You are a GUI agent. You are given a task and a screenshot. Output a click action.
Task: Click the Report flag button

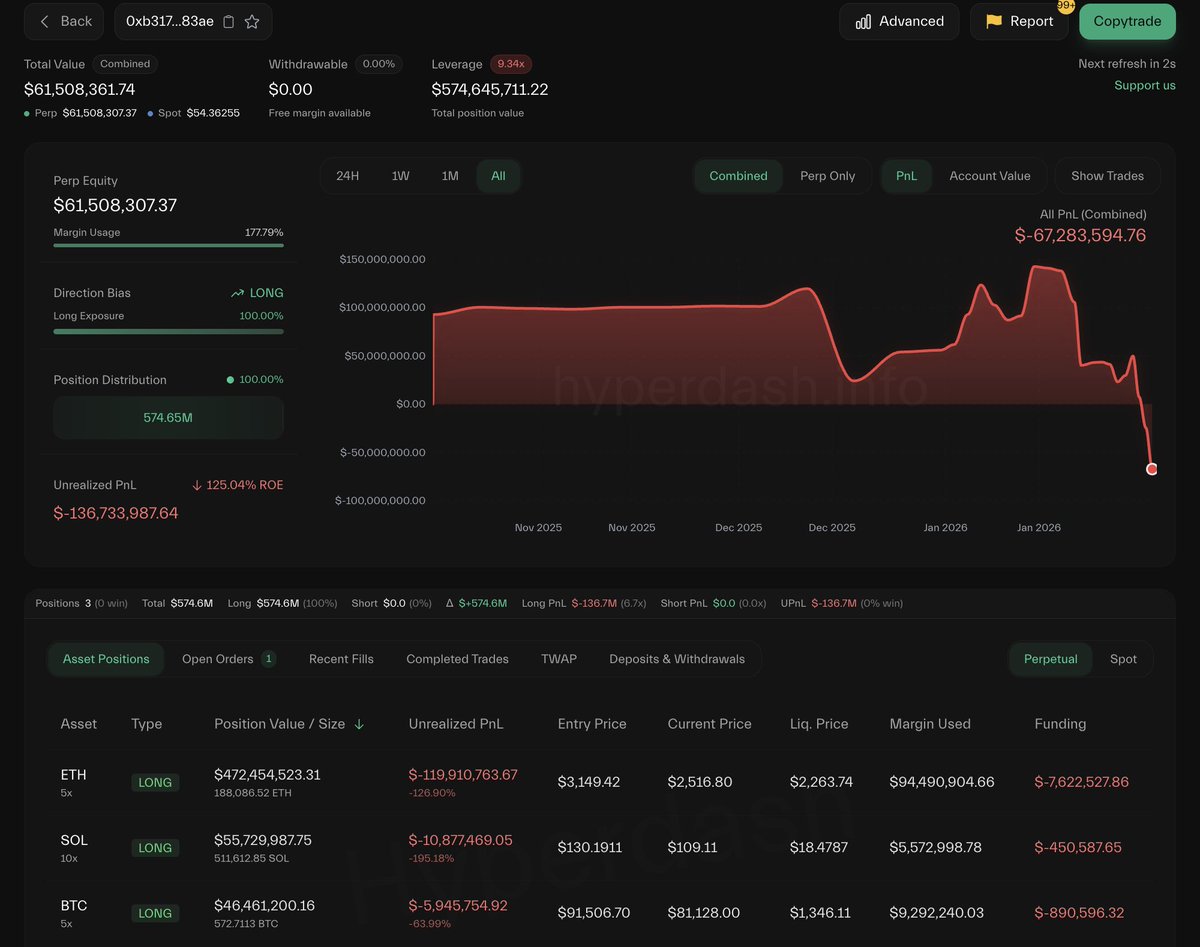tap(1018, 21)
